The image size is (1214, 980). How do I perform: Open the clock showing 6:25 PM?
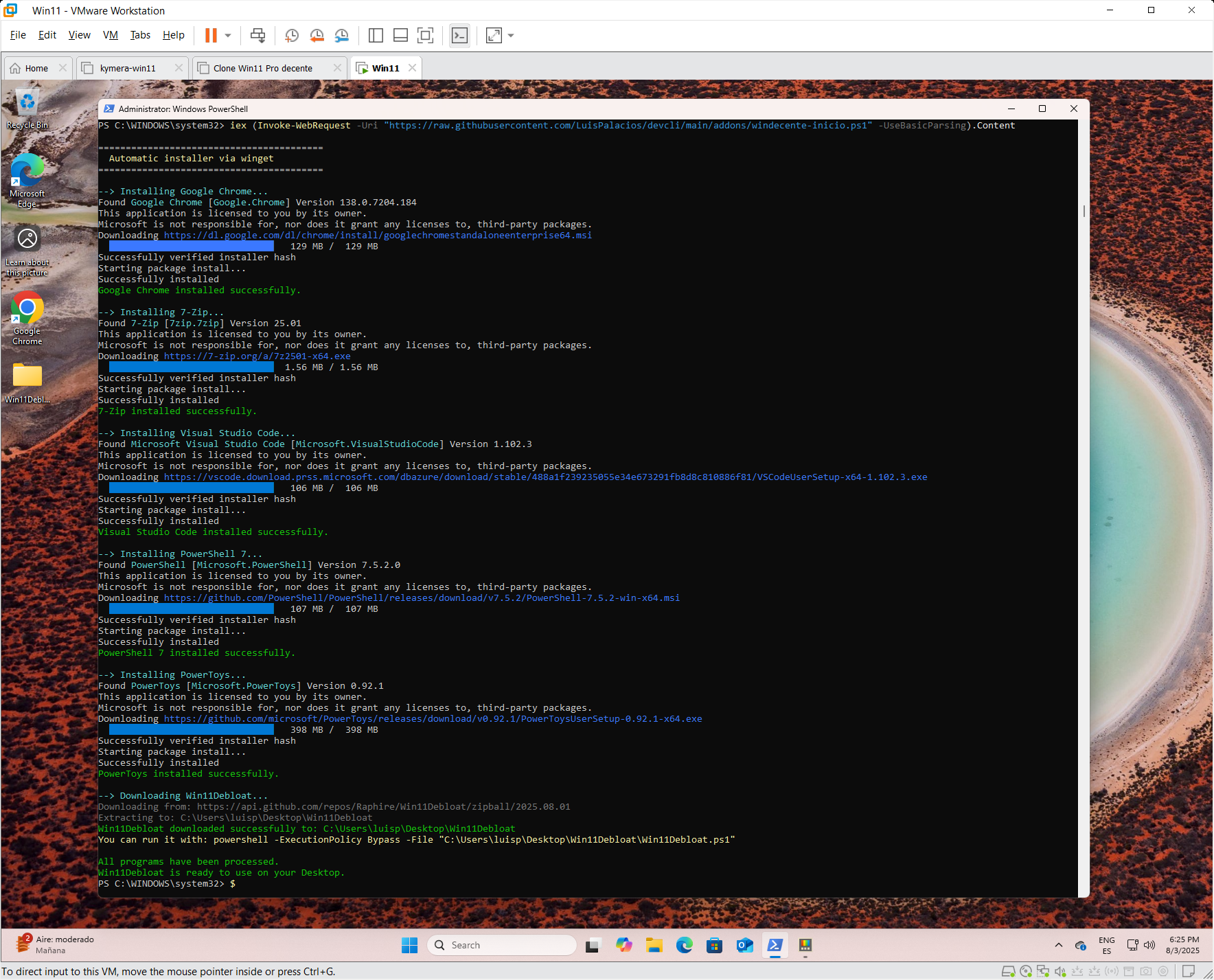click(1182, 946)
